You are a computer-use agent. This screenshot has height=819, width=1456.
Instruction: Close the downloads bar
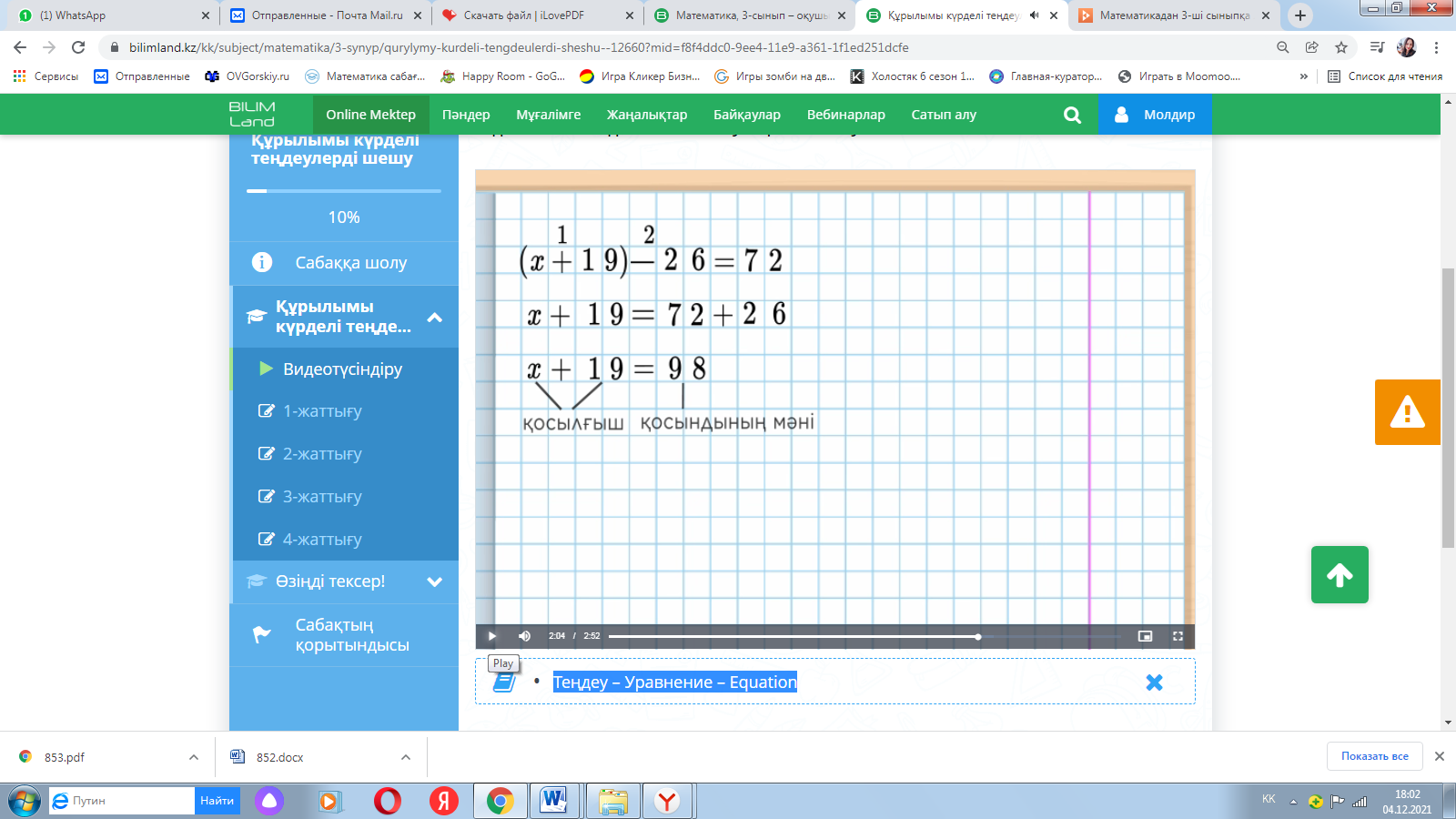point(1440,756)
